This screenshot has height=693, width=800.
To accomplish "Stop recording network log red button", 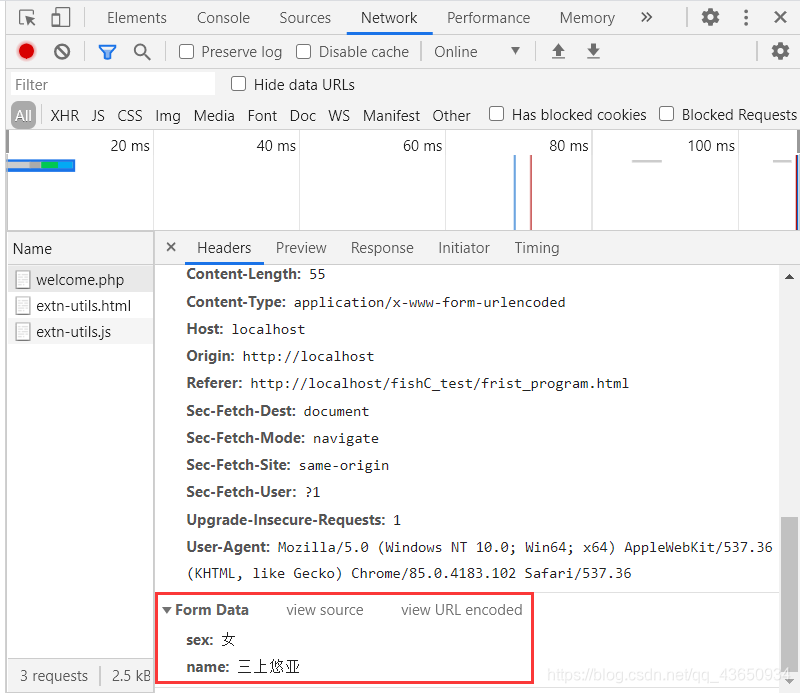I will tap(26, 51).
